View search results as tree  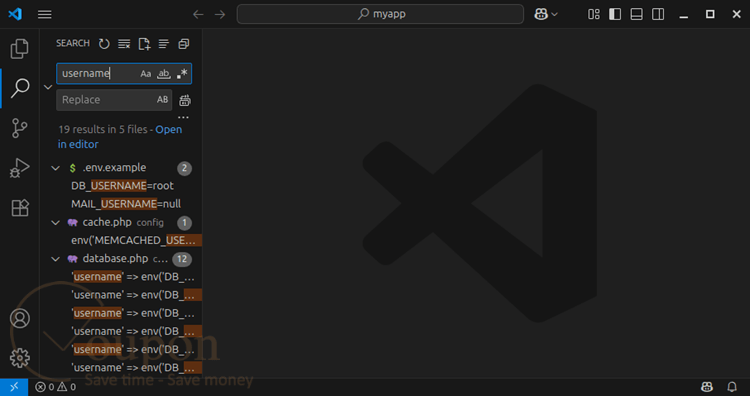point(164,44)
